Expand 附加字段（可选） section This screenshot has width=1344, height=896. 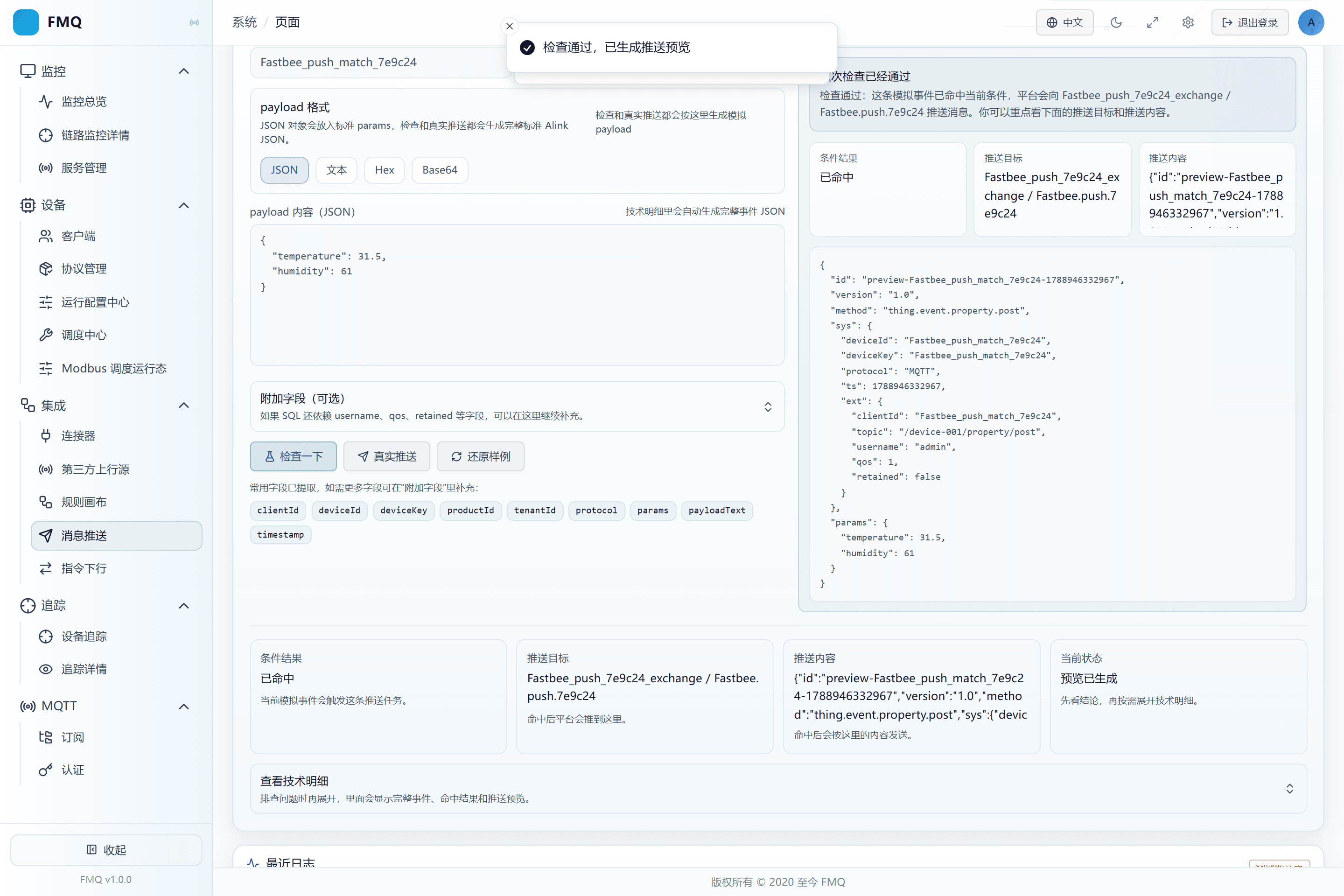pyautogui.click(x=517, y=406)
